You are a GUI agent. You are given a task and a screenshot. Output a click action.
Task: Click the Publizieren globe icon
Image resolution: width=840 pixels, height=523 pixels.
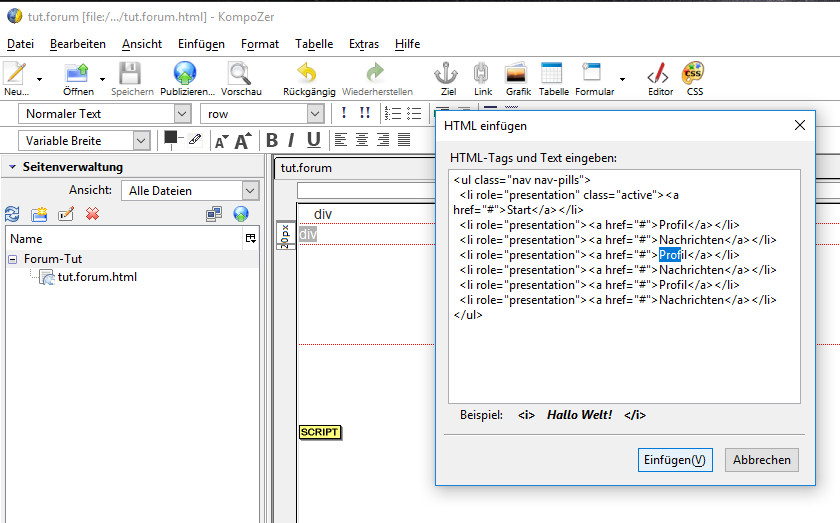click(185, 74)
